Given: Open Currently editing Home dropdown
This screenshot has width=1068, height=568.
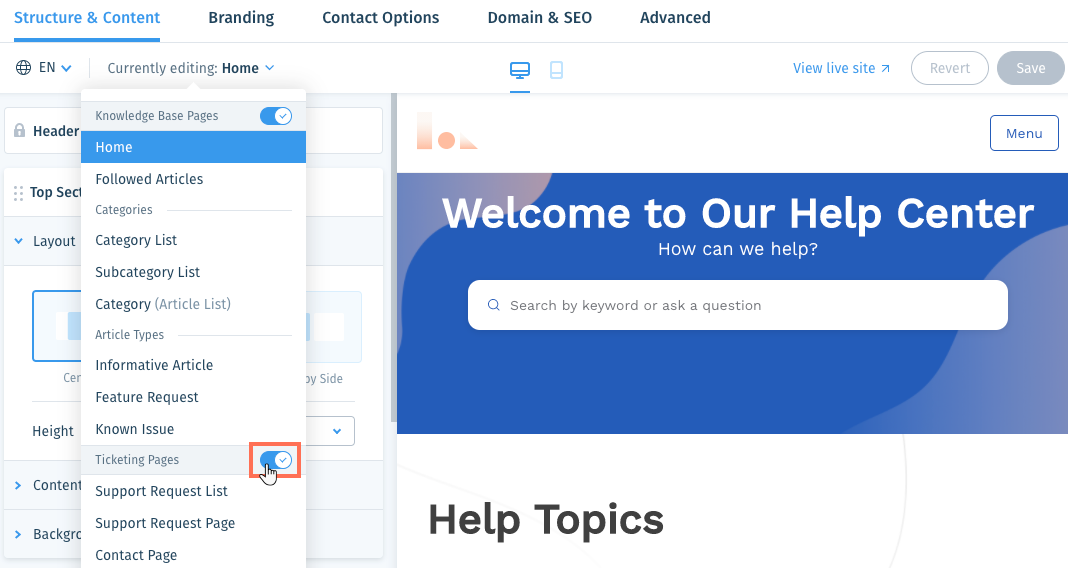Looking at the screenshot, I should click(191, 68).
